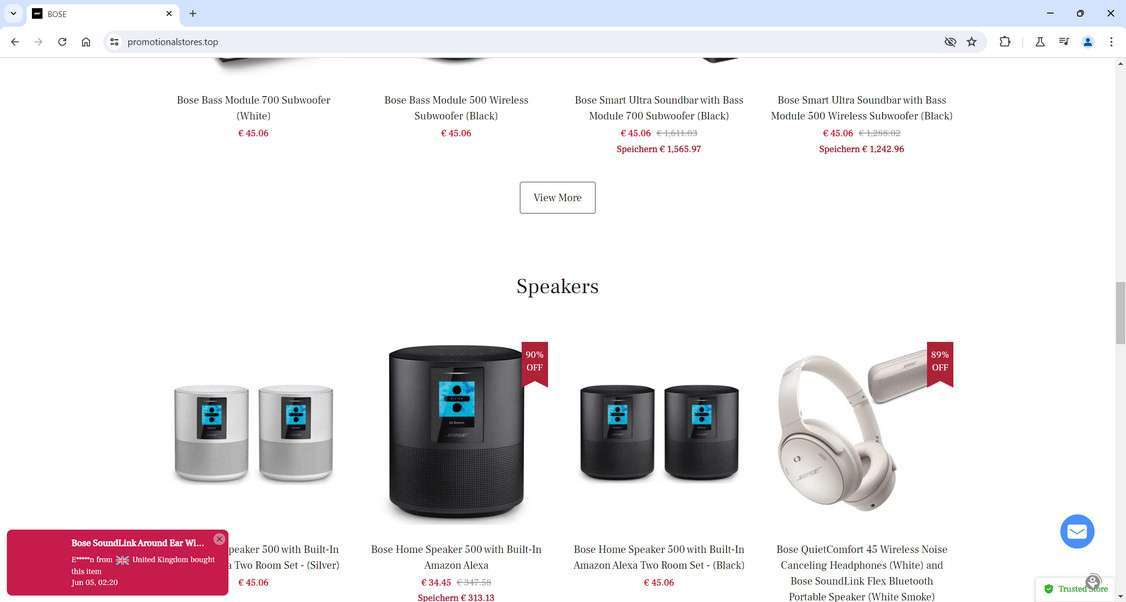Open the Chrome three-dot menu

click(x=1111, y=42)
